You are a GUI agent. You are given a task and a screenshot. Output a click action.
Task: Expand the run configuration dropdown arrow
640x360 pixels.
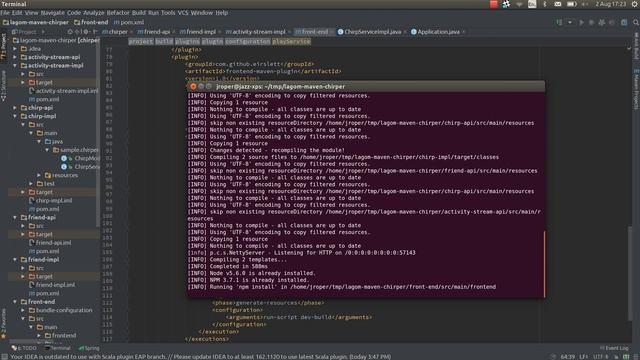pyautogui.click(x=570, y=22)
